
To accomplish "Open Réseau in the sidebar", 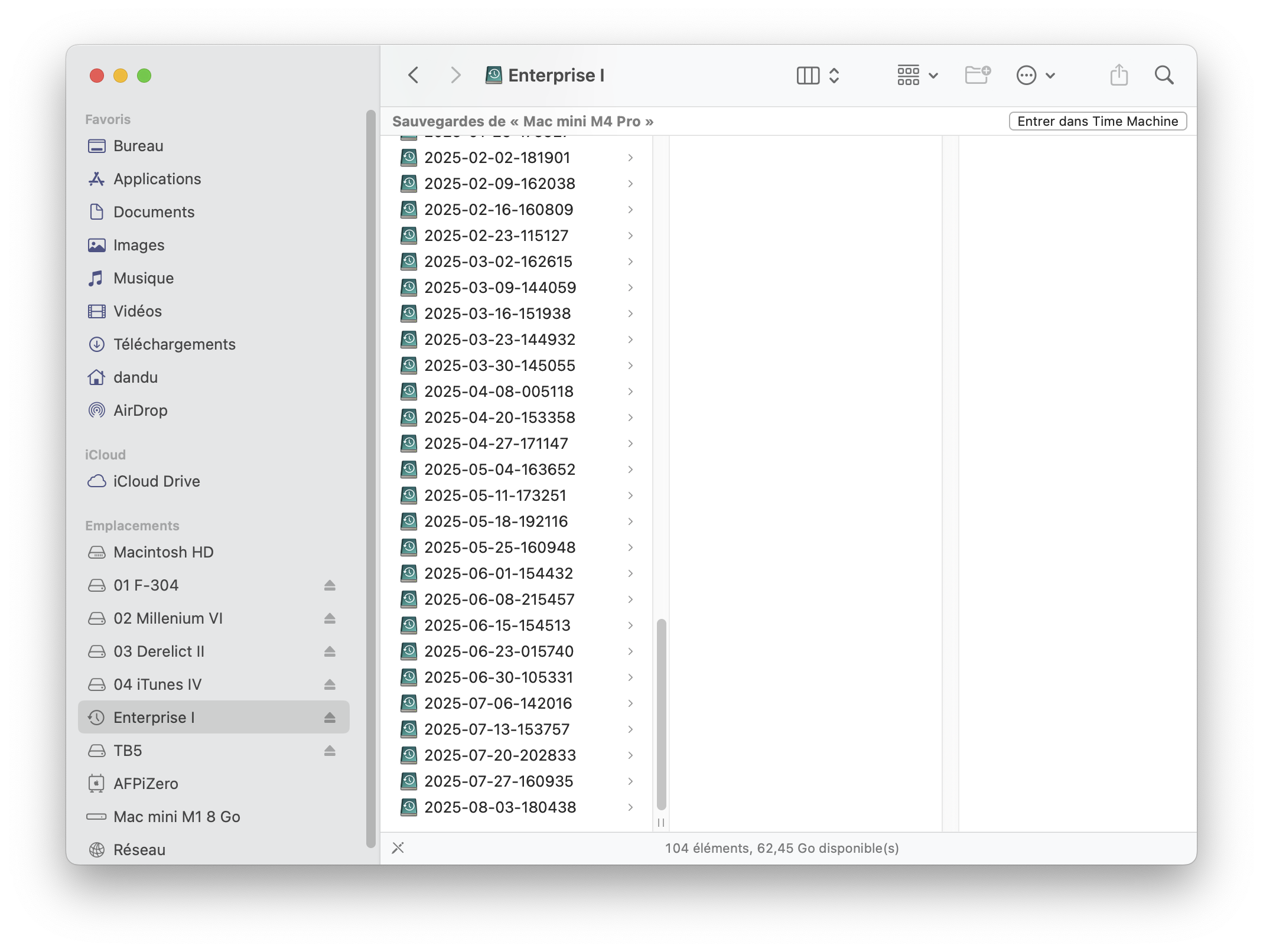I will [214, 850].
